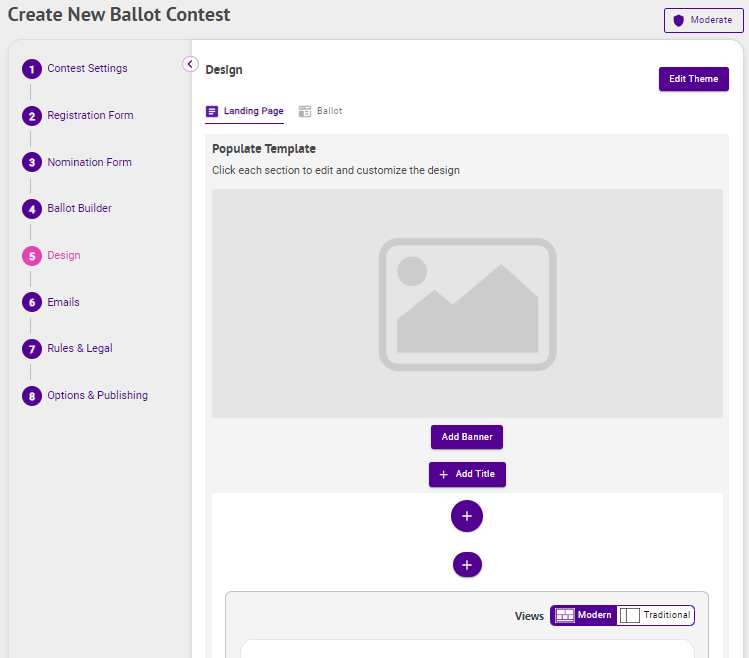Image resolution: width=749 pixels, height=658 pixels.
Task: Click the step 4 number circle
Action: (x=32, y=209)
